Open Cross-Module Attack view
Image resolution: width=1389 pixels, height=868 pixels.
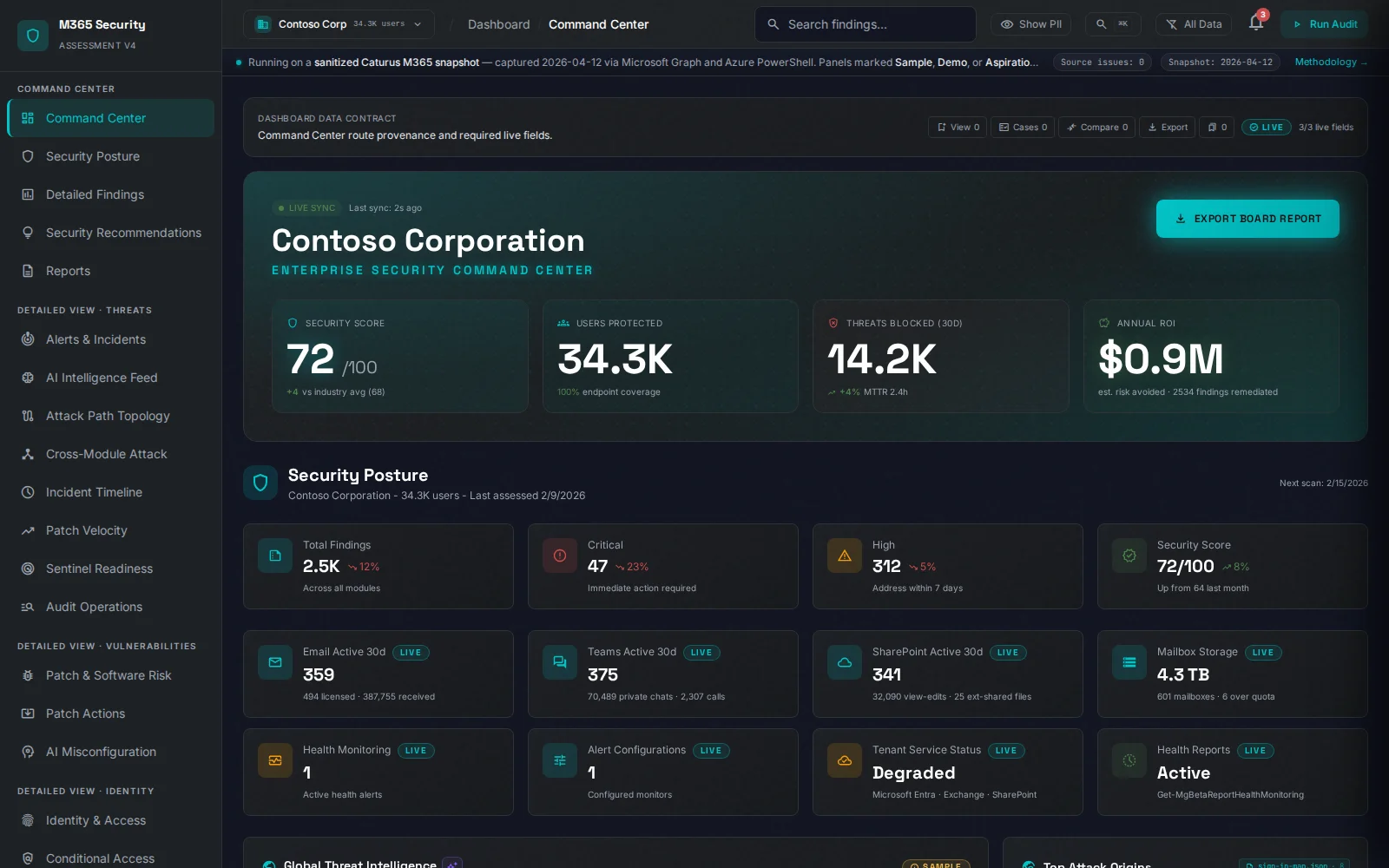click(x=110, y=454)
